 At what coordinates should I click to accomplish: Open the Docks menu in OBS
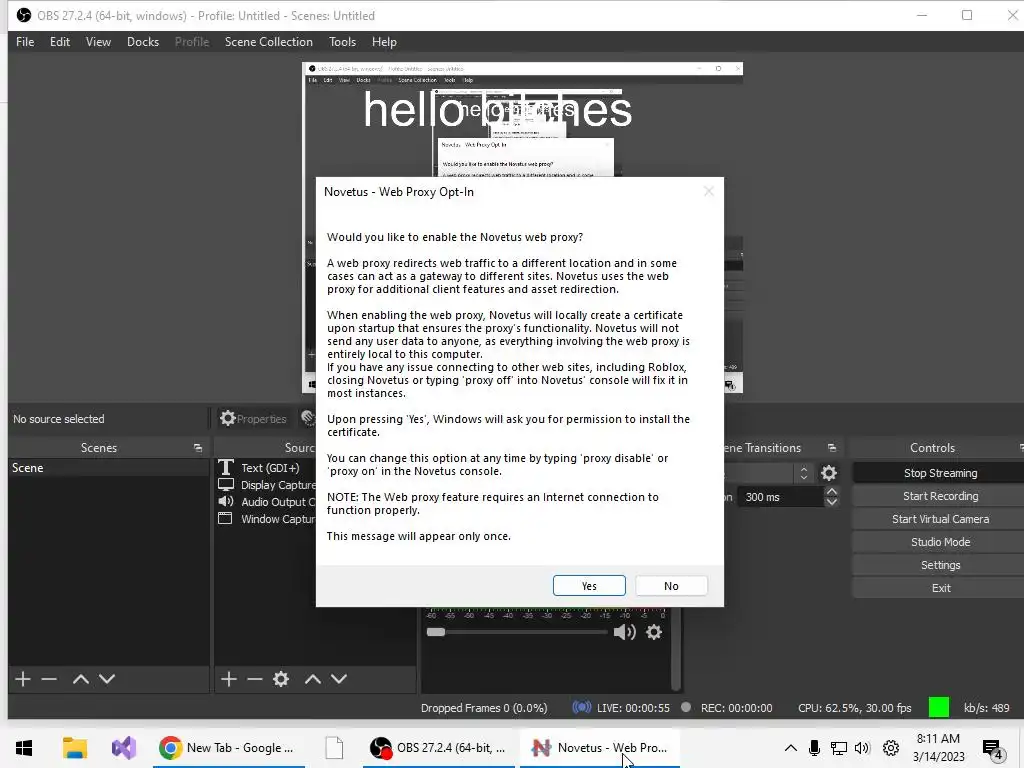pyautogui.click(x=143, y=42)
